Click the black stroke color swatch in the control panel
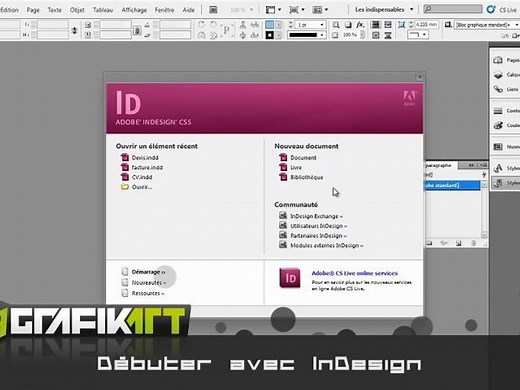This screenshot has width=520, height=390. (x=269, y=35)
